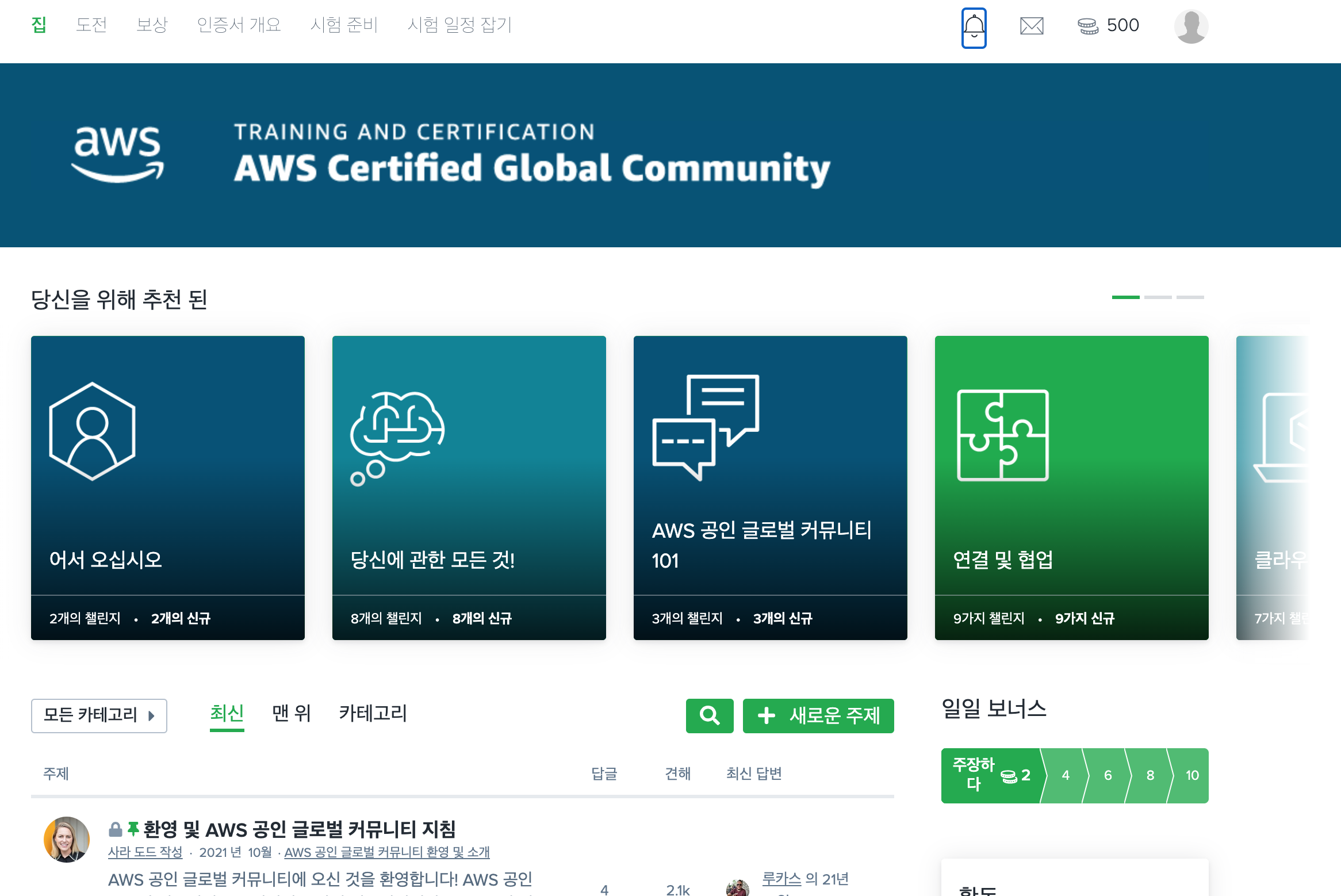This screenshot has height=896, width=1341.
Task: Select the third carousel page indicator
Action: coord(1190,297)
